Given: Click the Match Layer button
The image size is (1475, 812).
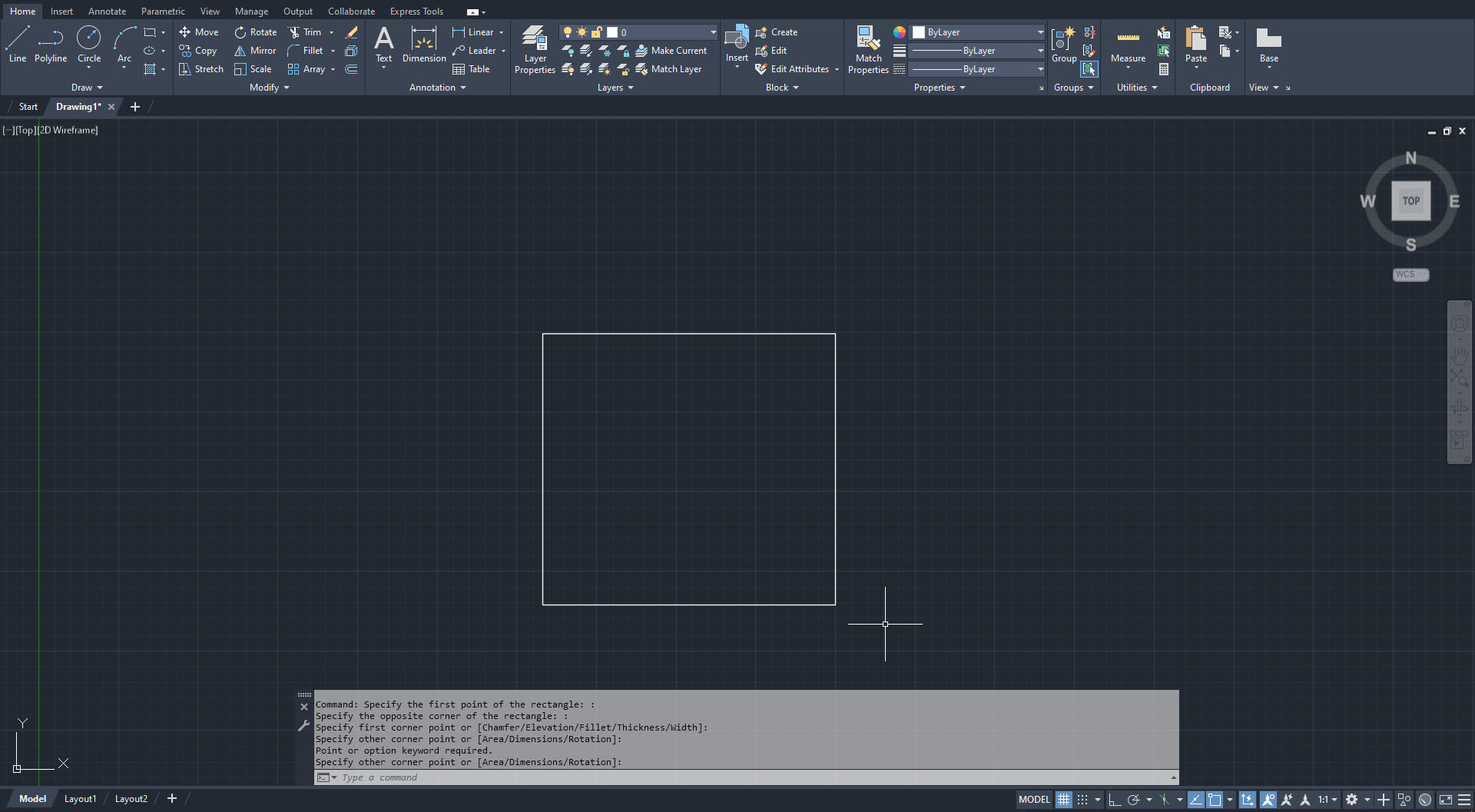Looking at the screenshot, I should (669, 69).
